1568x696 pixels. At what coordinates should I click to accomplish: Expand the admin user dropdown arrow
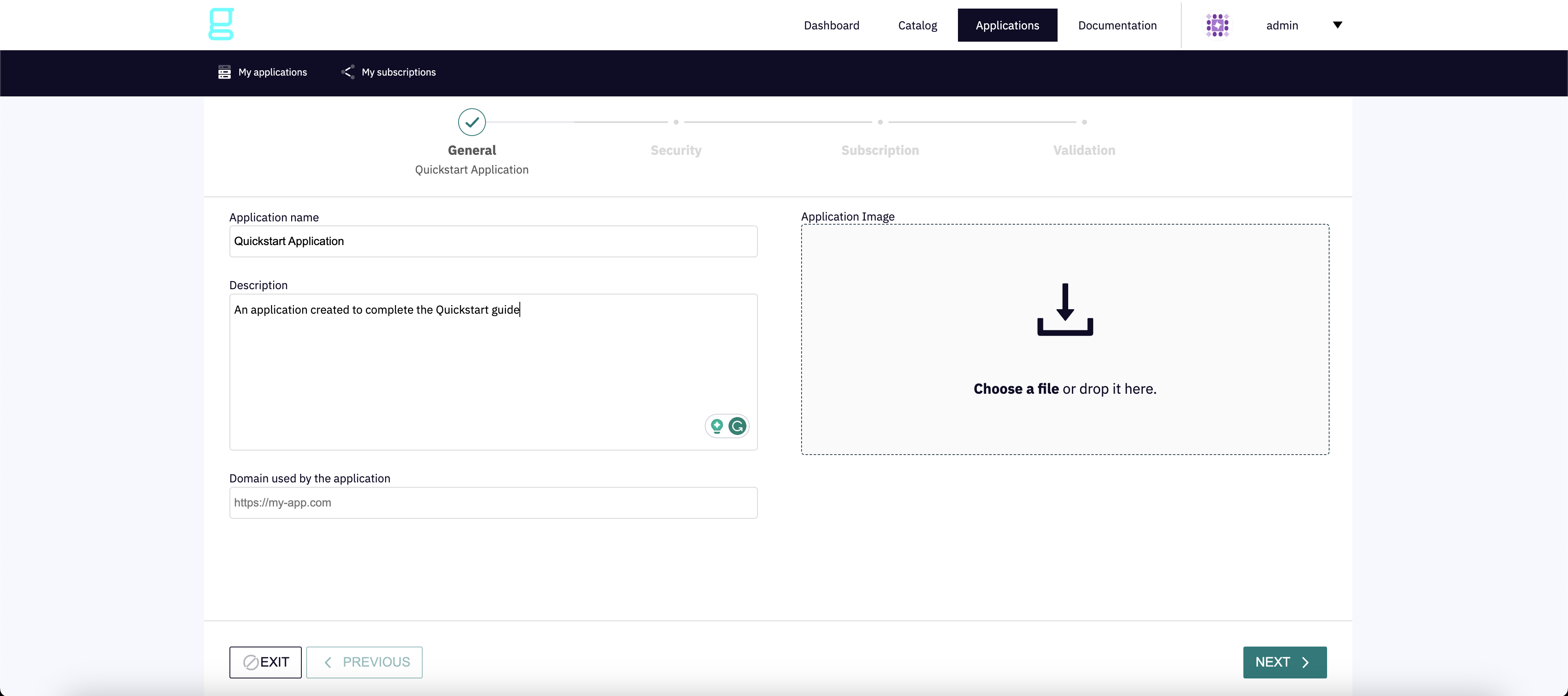[1337, 25]
